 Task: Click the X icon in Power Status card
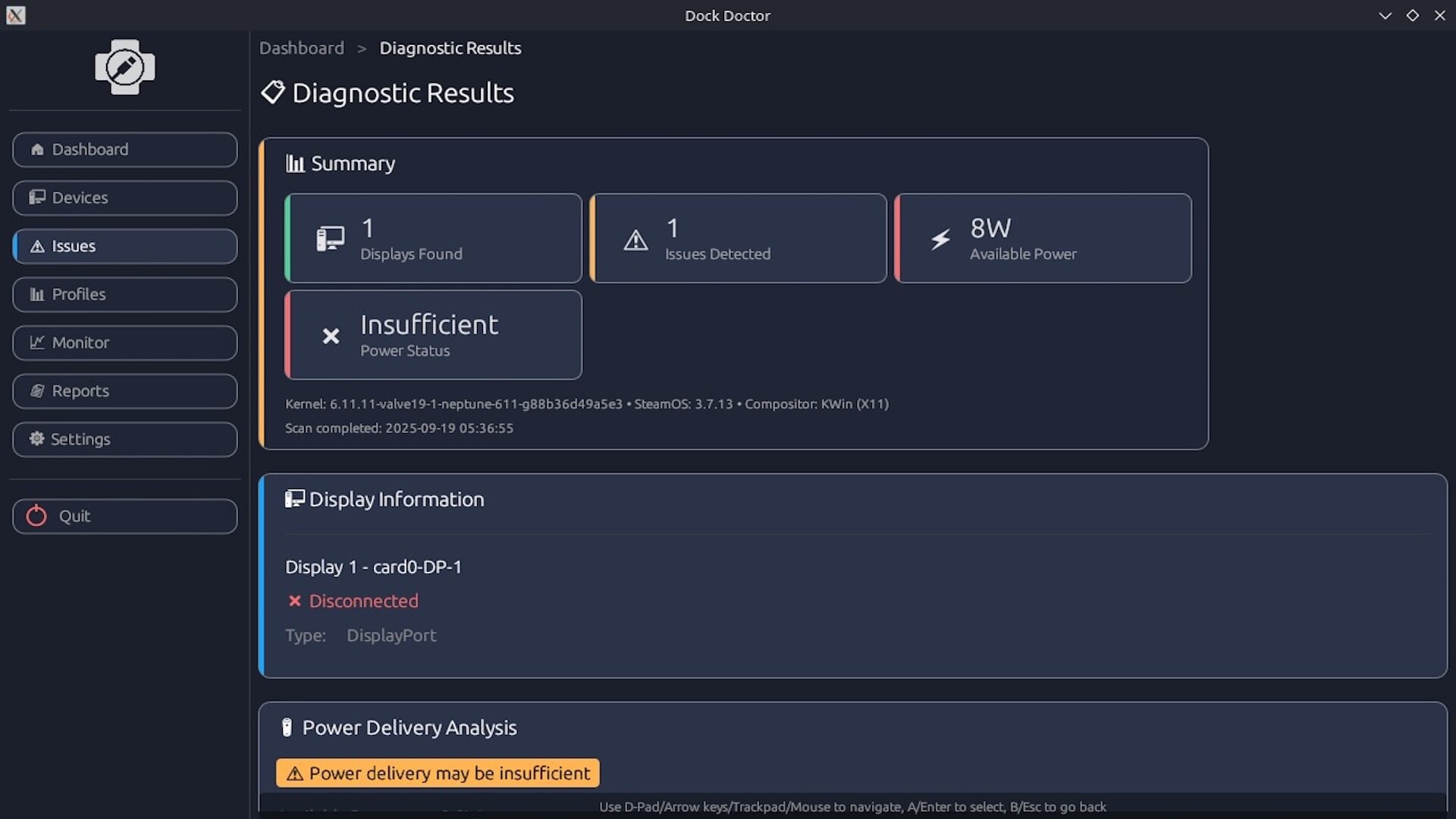click(x=331, y=336)
